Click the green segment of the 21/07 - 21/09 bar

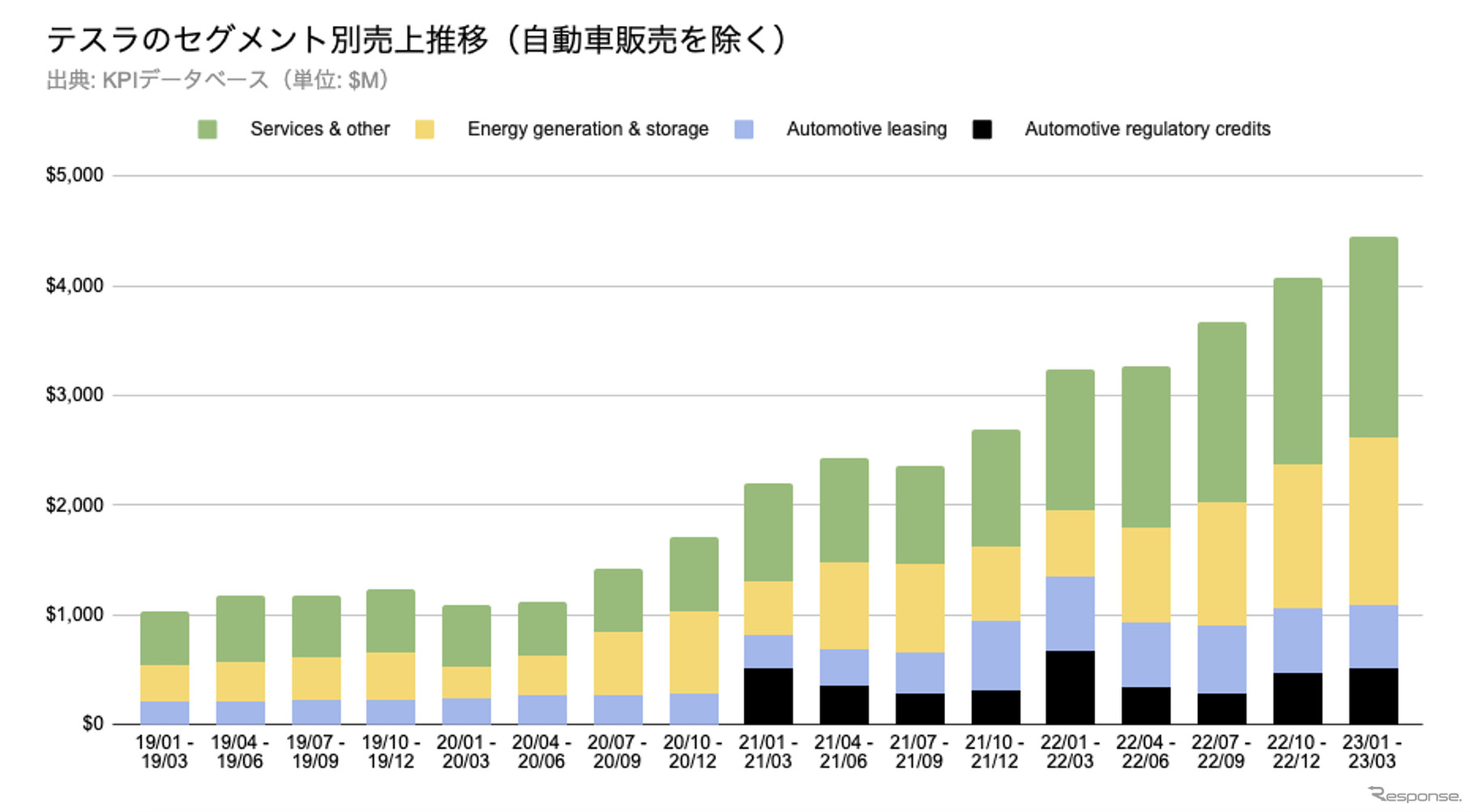(920, 515)
